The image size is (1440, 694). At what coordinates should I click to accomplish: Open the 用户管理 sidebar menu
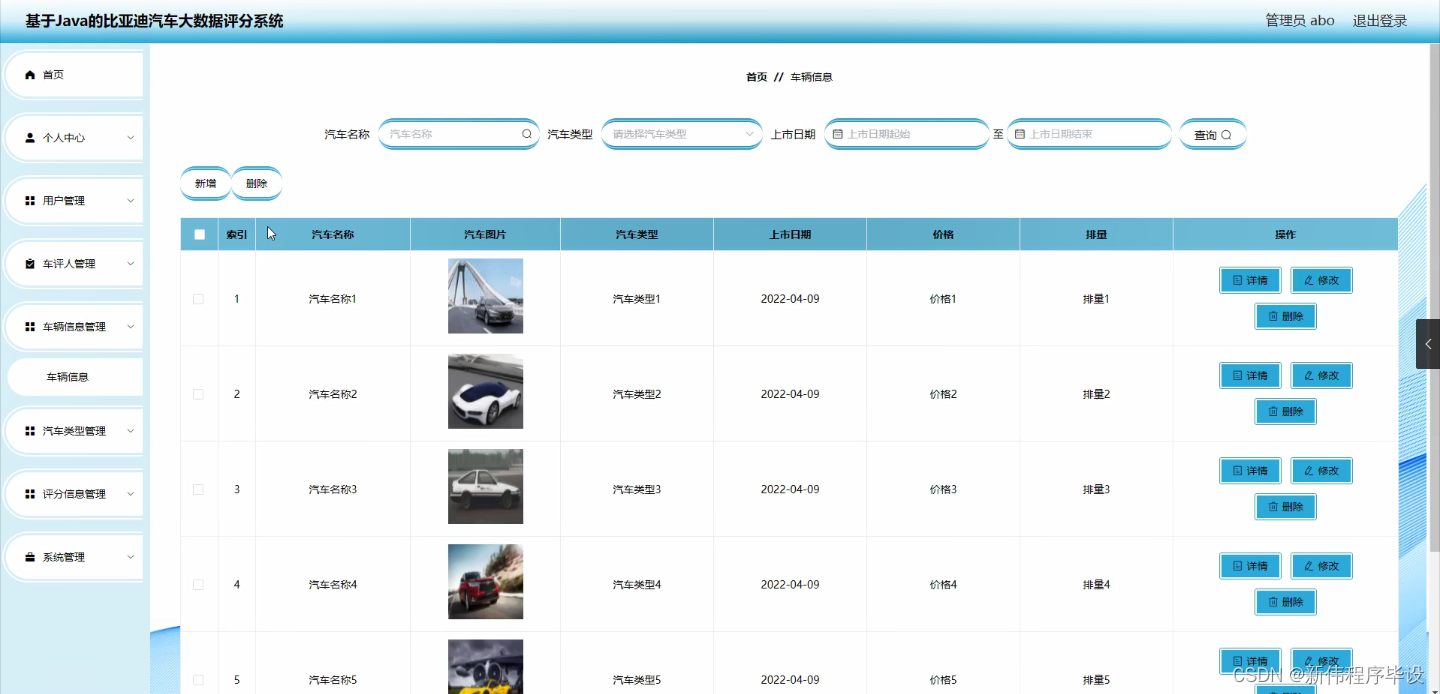[74, 201]
